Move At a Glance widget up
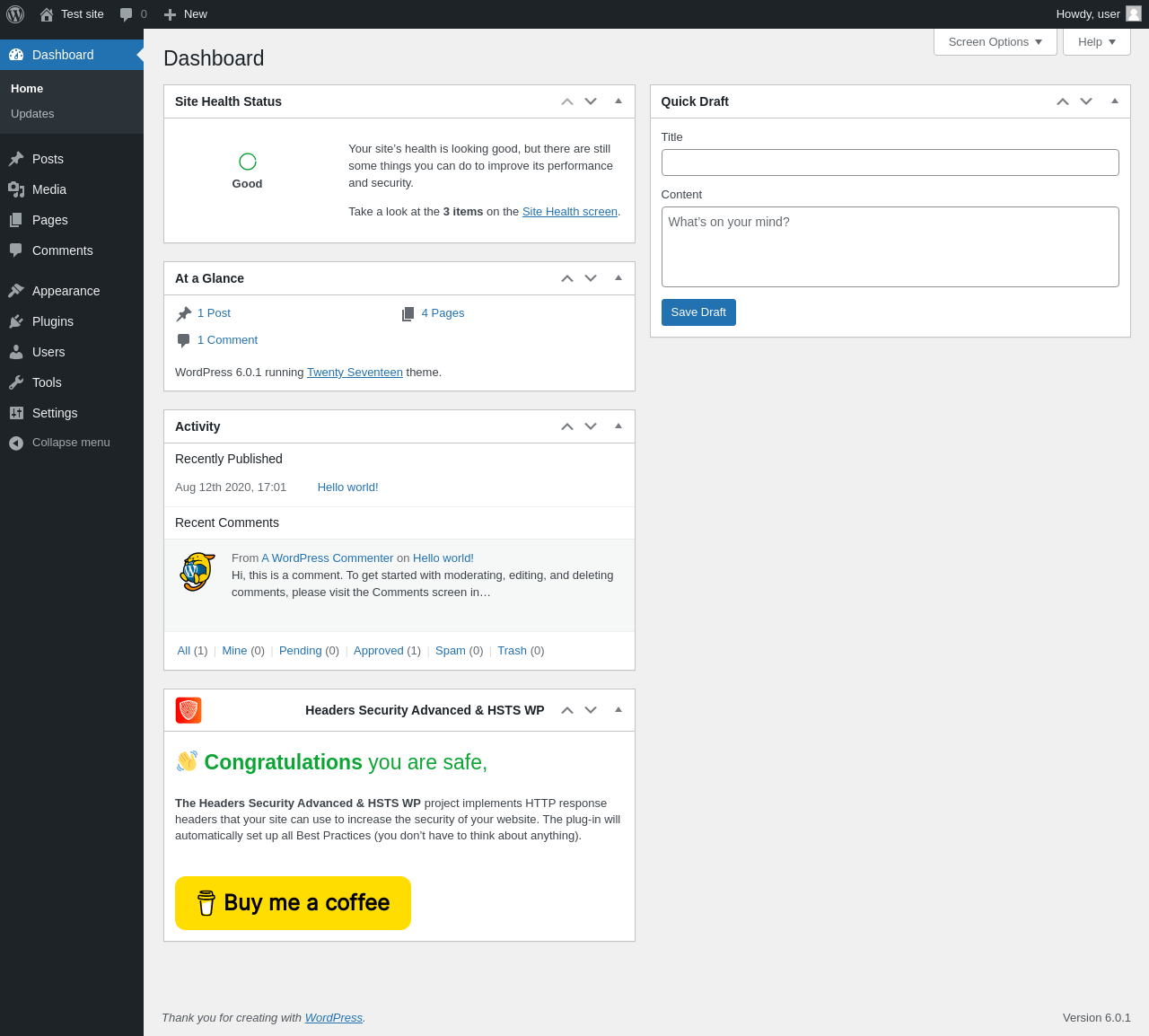The height and width of the screenshot is (1036, 1149). click(567, 278)
